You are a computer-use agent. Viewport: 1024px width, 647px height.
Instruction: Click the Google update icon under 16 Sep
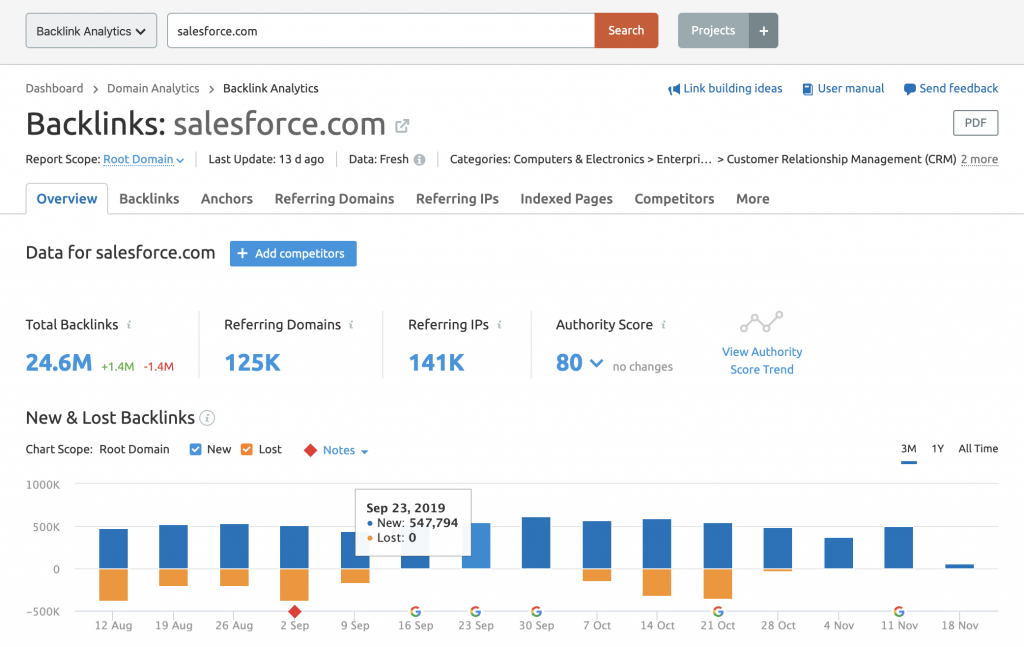coord(415,611)
